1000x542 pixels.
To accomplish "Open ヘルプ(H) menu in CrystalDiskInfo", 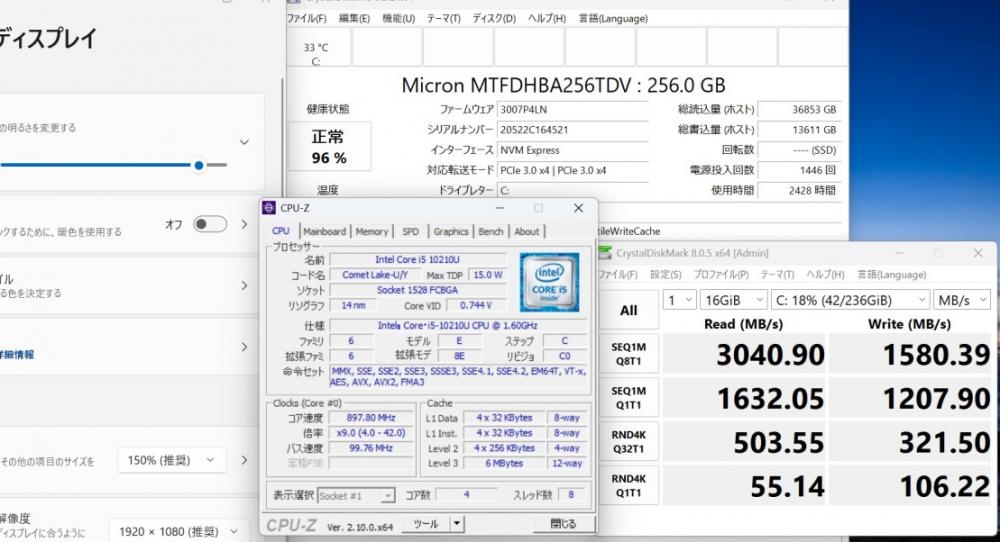I will [547, 18].
